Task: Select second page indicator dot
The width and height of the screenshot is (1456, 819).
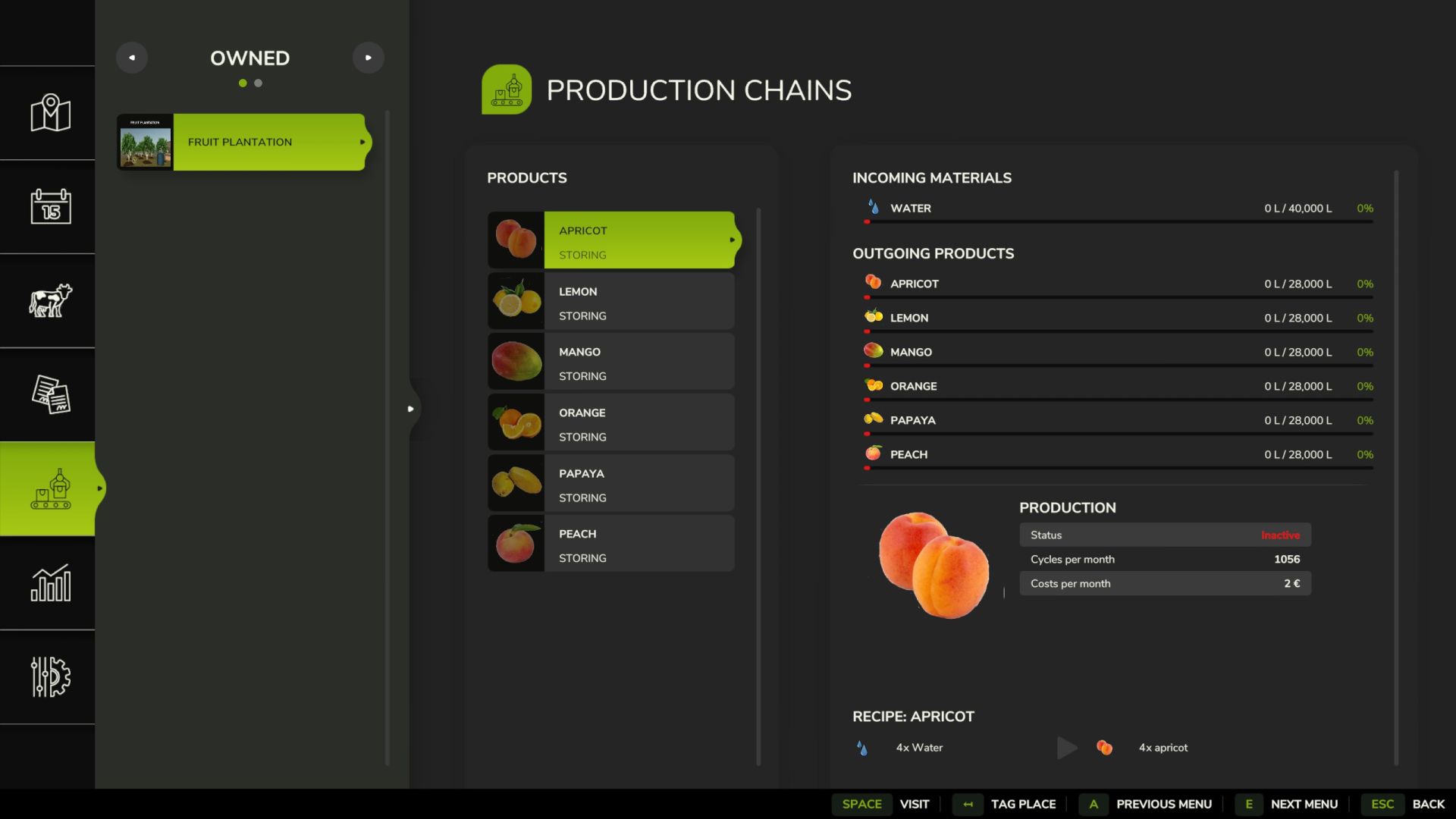Action: tap(259, 83)
